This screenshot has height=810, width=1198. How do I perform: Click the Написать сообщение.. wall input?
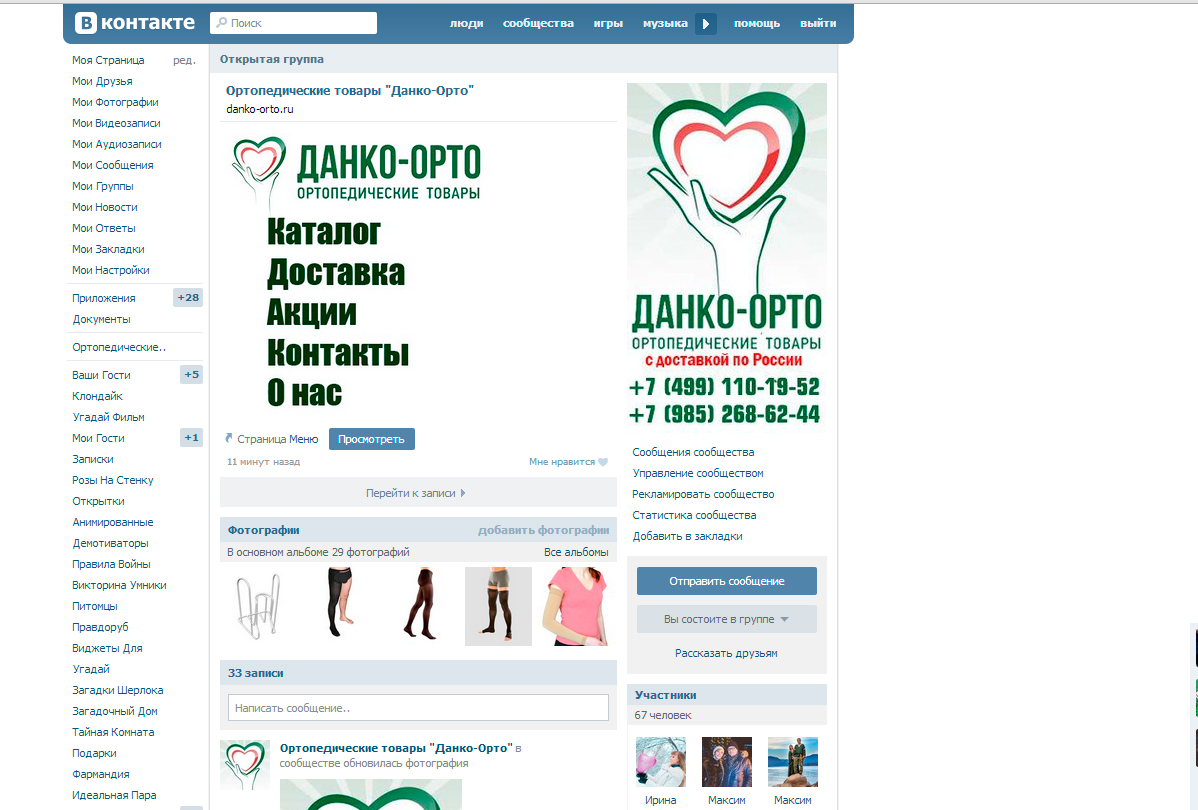(x=418, y=708)
